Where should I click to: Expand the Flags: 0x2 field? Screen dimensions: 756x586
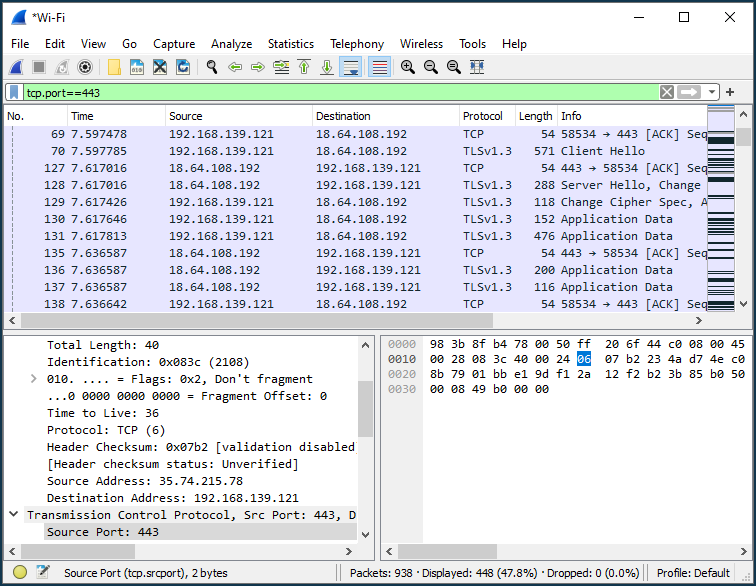point(33,379)
